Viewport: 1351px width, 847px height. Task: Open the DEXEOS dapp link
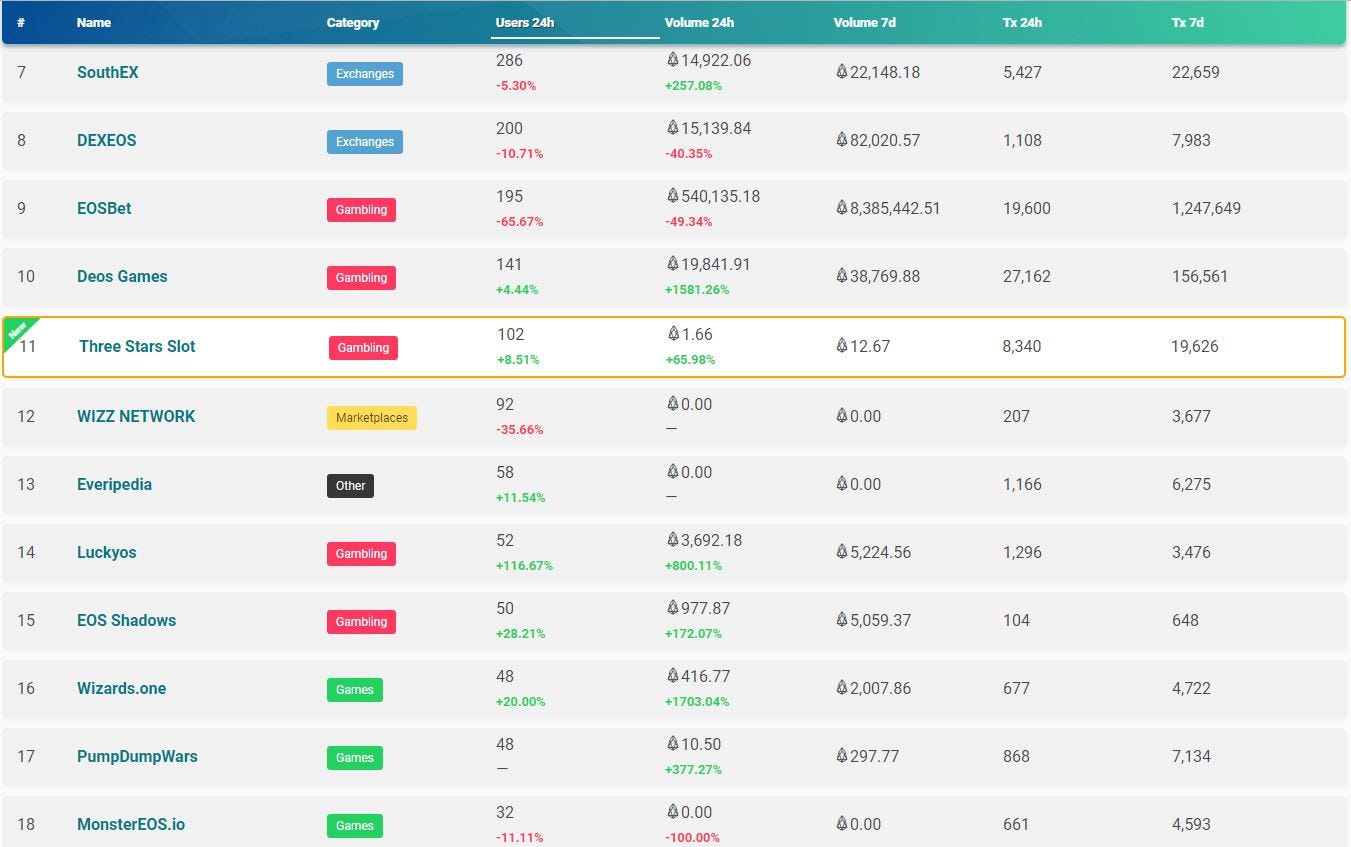[107, 140]
